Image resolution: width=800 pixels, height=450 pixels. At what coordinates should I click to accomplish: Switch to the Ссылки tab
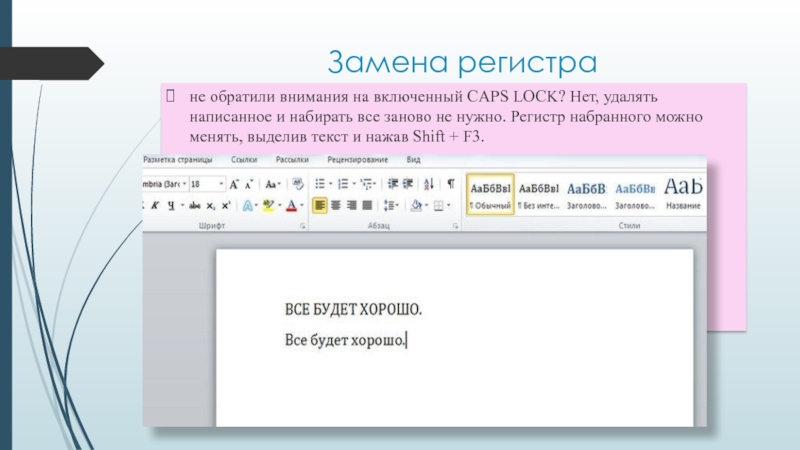[244, 159]
